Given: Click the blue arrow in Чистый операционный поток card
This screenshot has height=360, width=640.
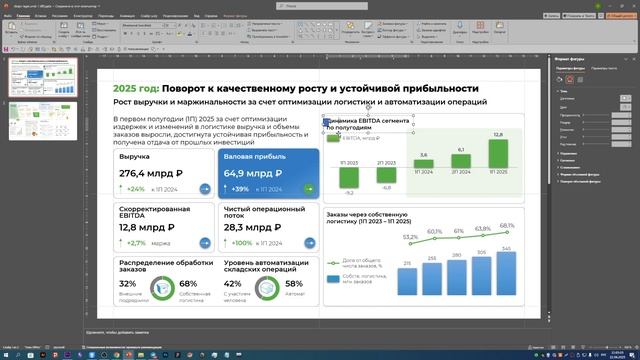Looking at the screenshot, I should pyautogui.click(x=310, y=243).
